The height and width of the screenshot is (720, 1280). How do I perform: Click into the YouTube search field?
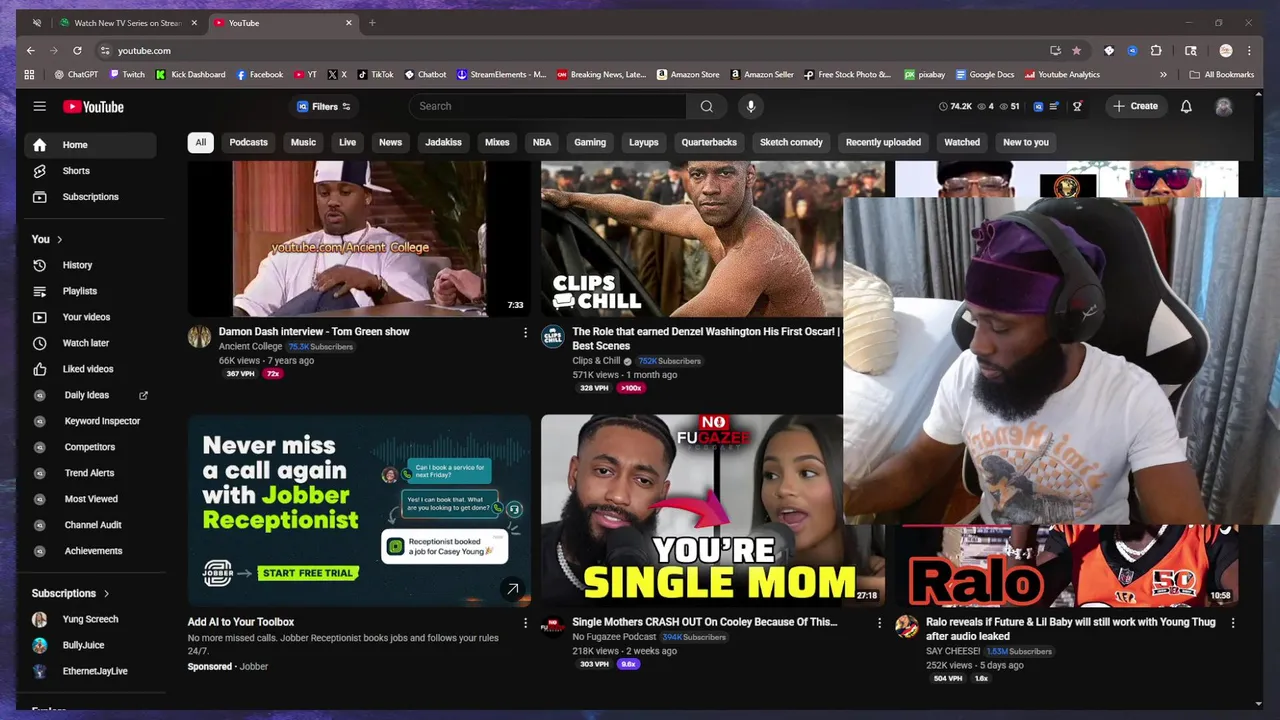point(548,106)
